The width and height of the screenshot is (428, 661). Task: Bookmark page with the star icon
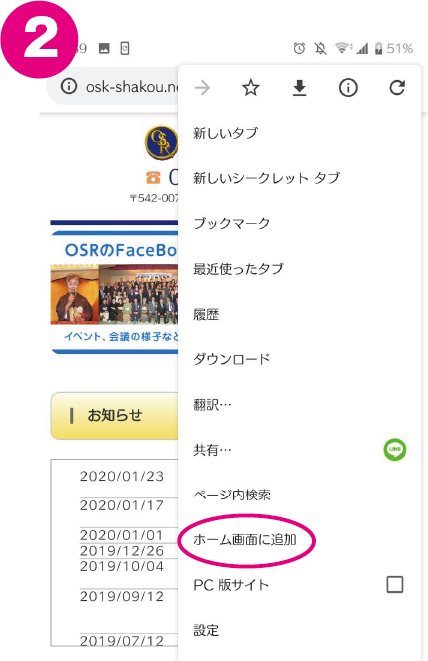(250, 88)
